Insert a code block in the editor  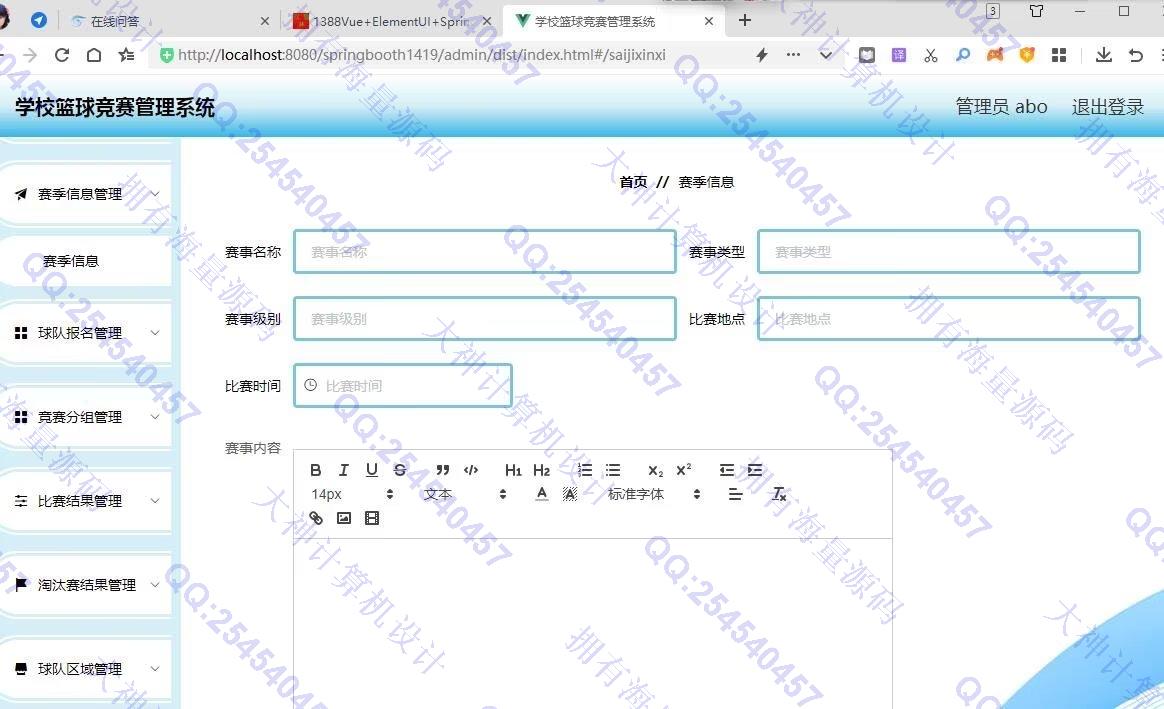click(471, 470)
